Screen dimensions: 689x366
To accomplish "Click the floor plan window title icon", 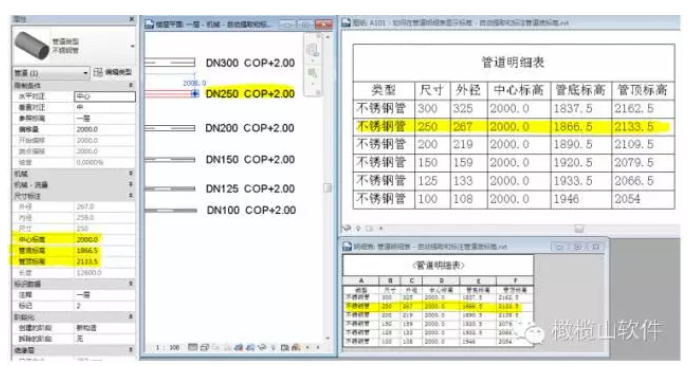I will pyautogui.click(x=149, y=24).
